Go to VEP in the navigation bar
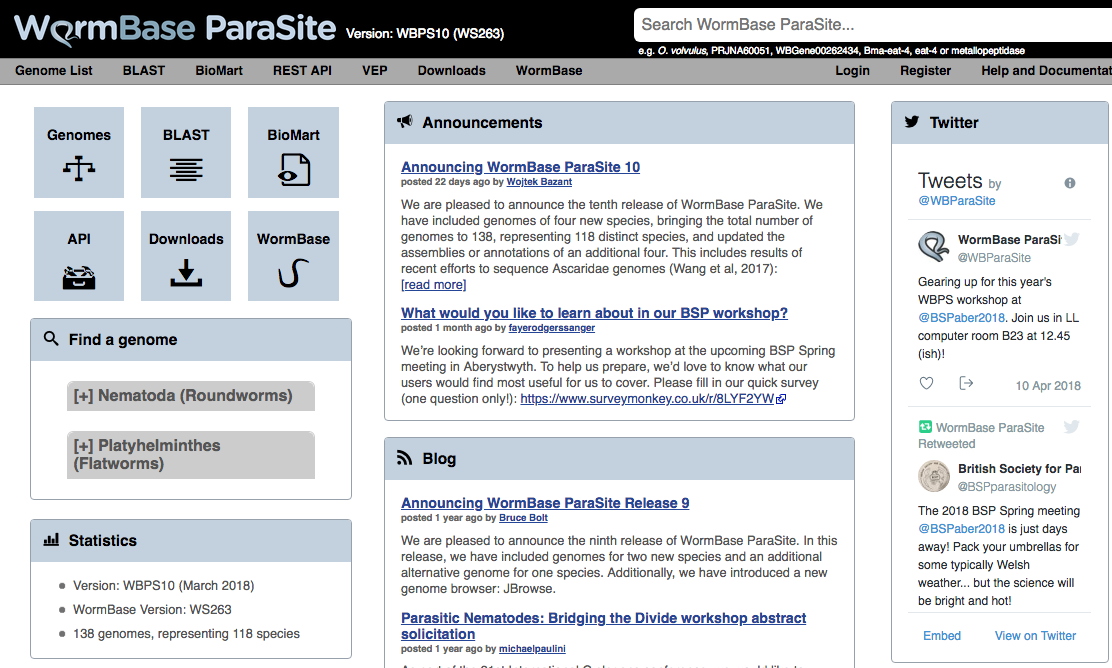 [x=374, y=71]
